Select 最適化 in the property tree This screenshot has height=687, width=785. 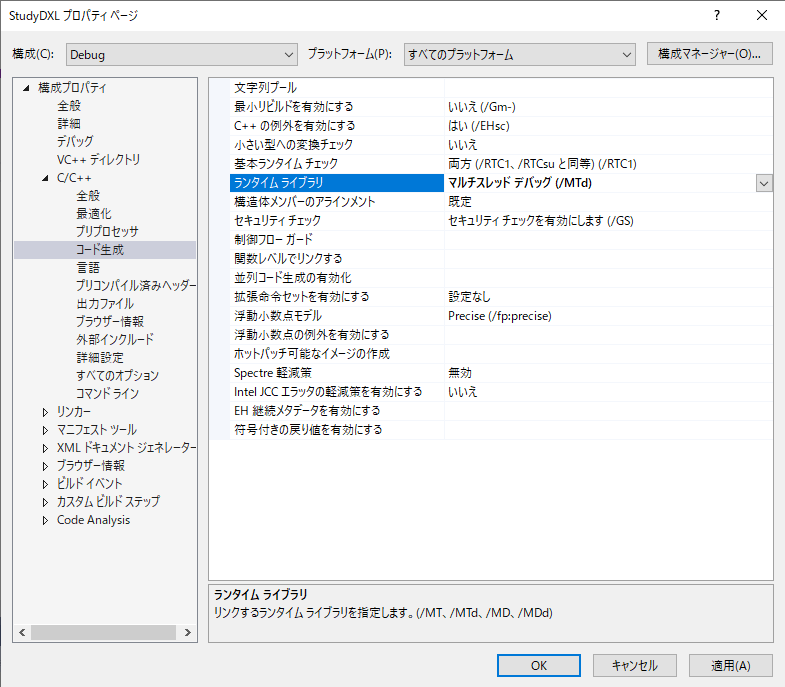click(94, 214)
